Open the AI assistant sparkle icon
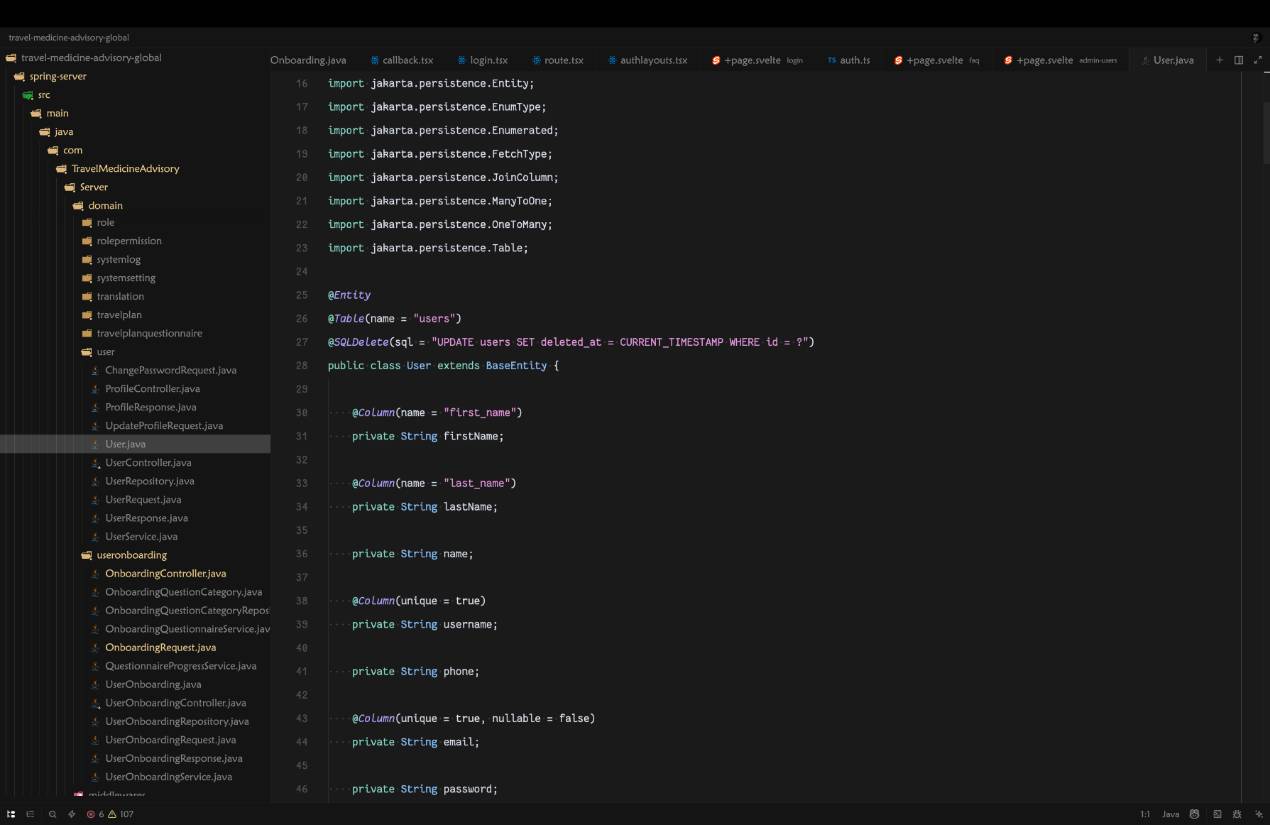 coord(1257,814)
